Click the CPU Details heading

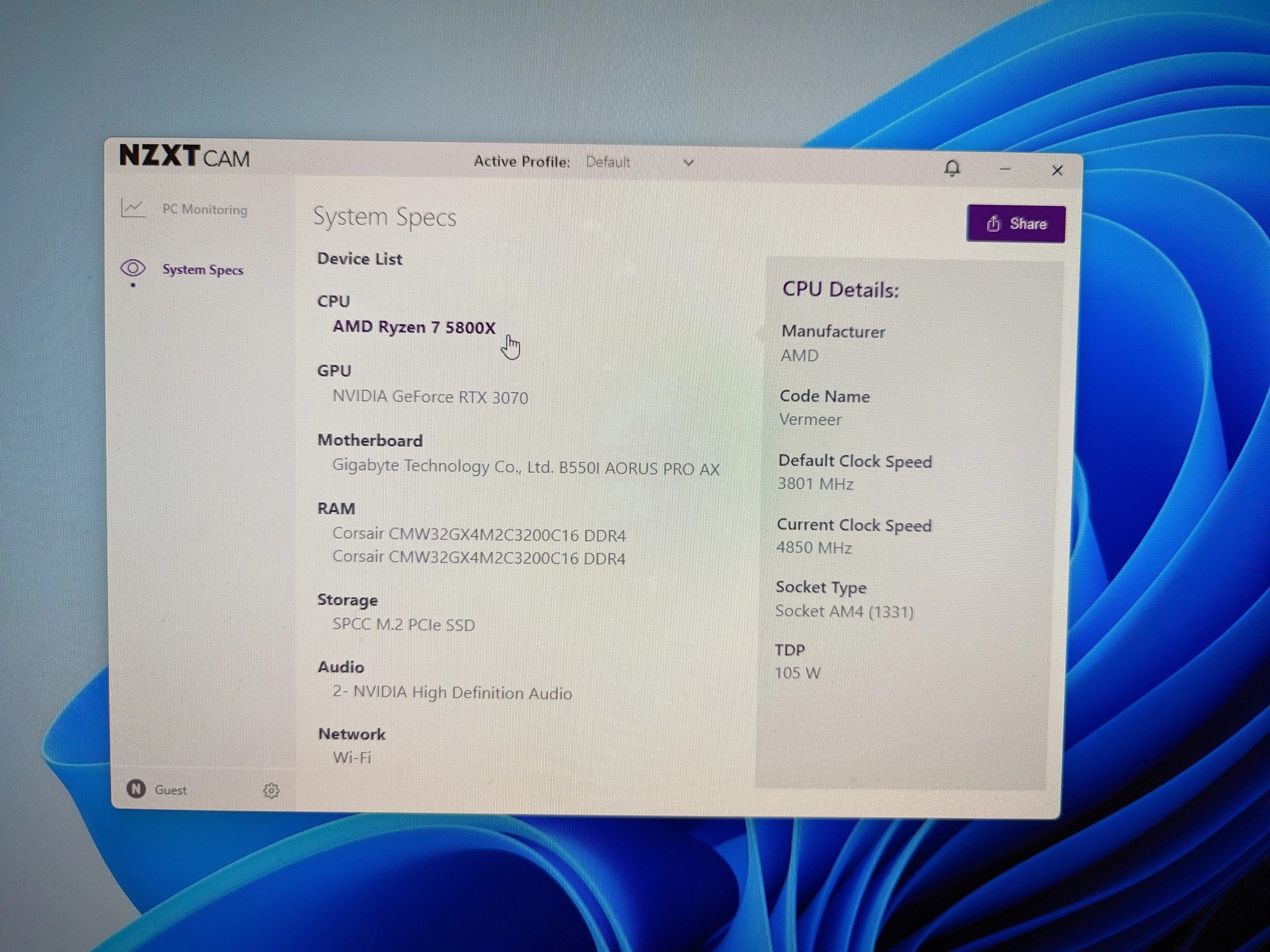coord(840,289)
